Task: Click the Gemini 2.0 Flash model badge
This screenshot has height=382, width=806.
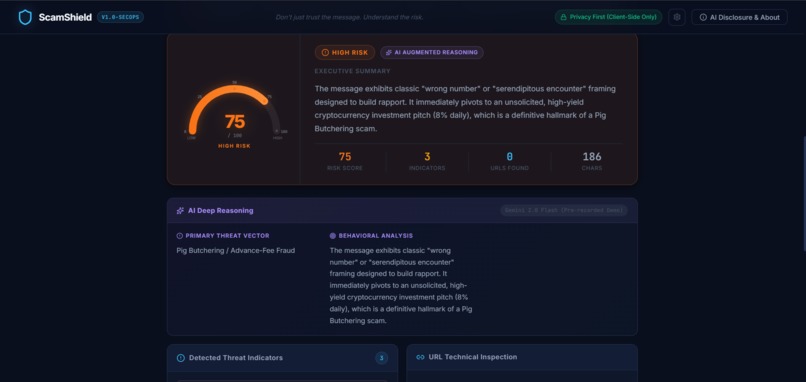Action: point(564,210)
